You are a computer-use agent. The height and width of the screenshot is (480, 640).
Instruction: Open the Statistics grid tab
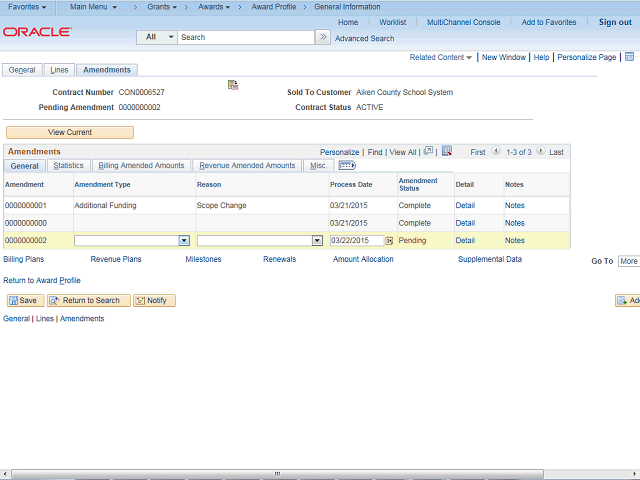[68, 165]
